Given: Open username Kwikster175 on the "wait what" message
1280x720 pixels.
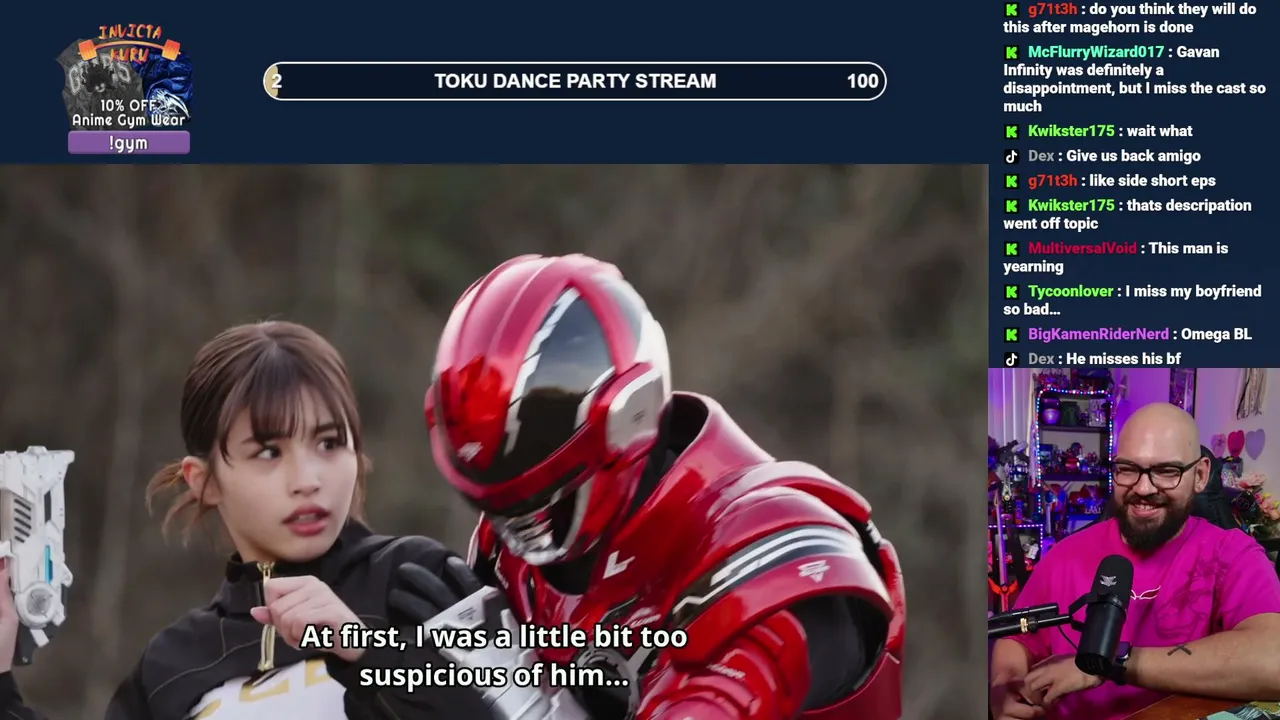Looking at the screenshot, I should (x=1071, y=131).
